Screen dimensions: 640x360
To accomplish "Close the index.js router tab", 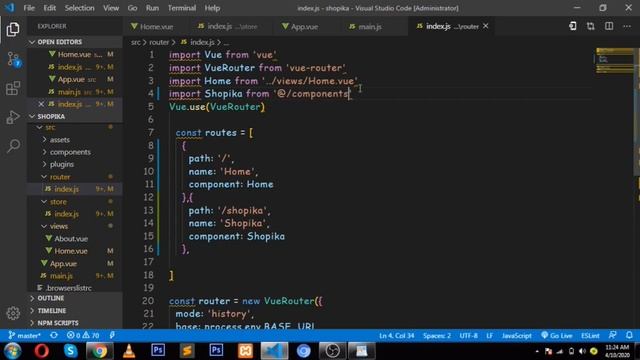I will point(486,26).
